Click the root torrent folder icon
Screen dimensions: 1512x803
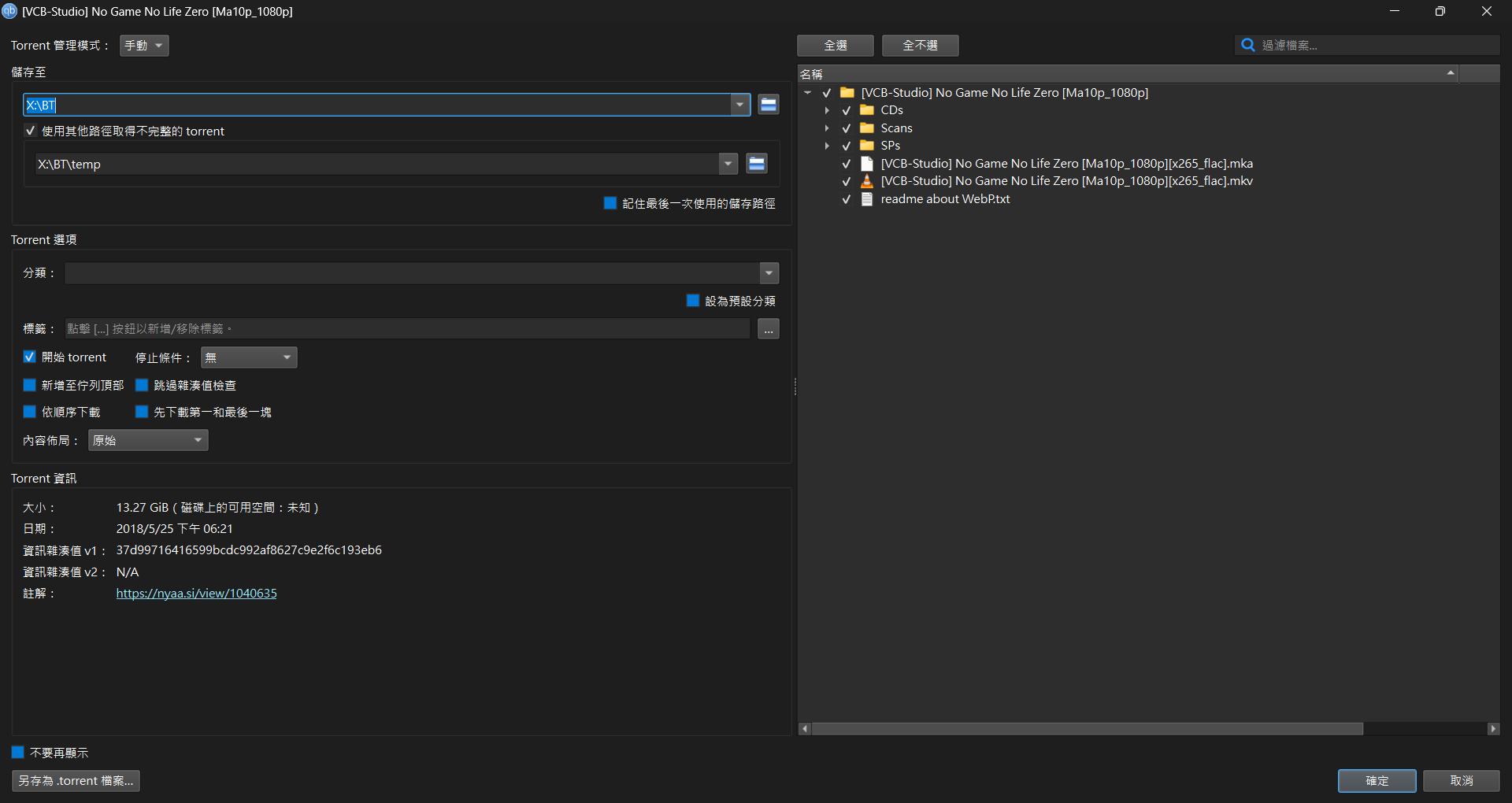pyautogui.click(x=847, y=93)
